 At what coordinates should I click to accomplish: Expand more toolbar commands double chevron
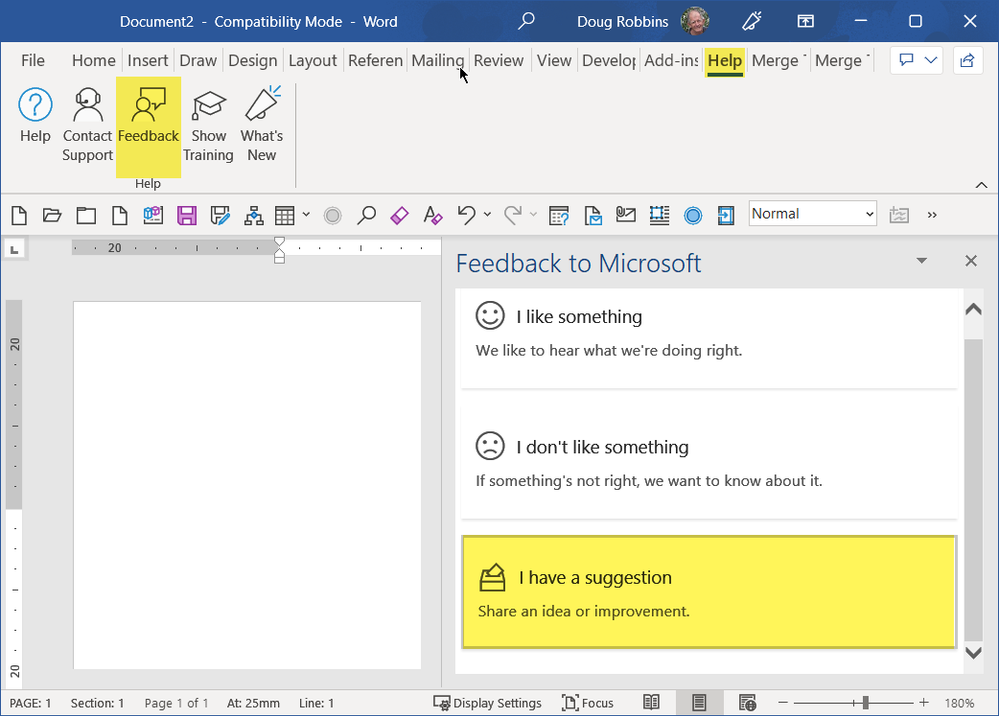[932, 215]
